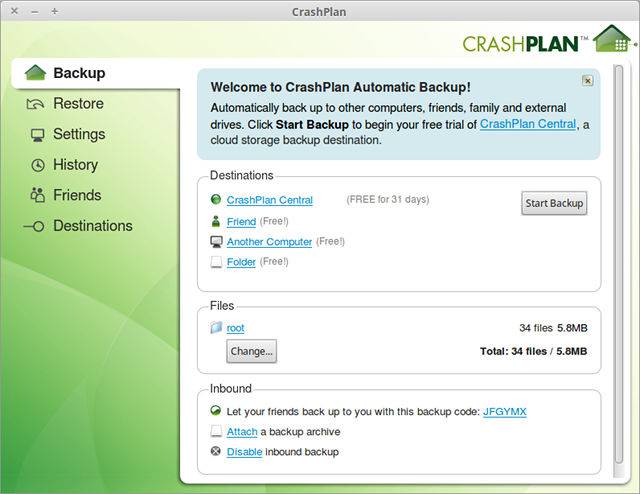Image resolution: width=640 pixels, height=494 pixels.
Task: Open the CrashPlan Central destination link
Action: coord(270,200)
